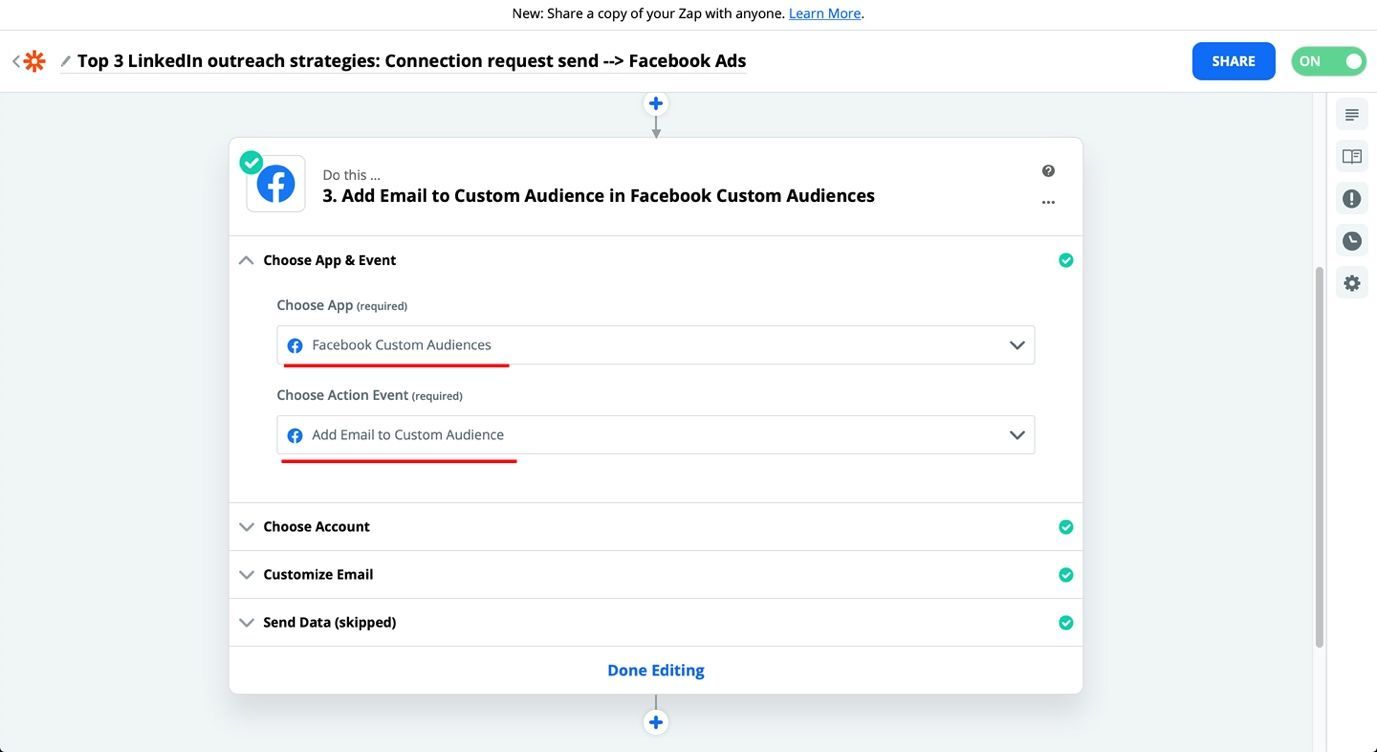Image resolution: width=1377 pixels, height=752 pixels.
Task: Expand the Customize Email section
Action: 246,575
